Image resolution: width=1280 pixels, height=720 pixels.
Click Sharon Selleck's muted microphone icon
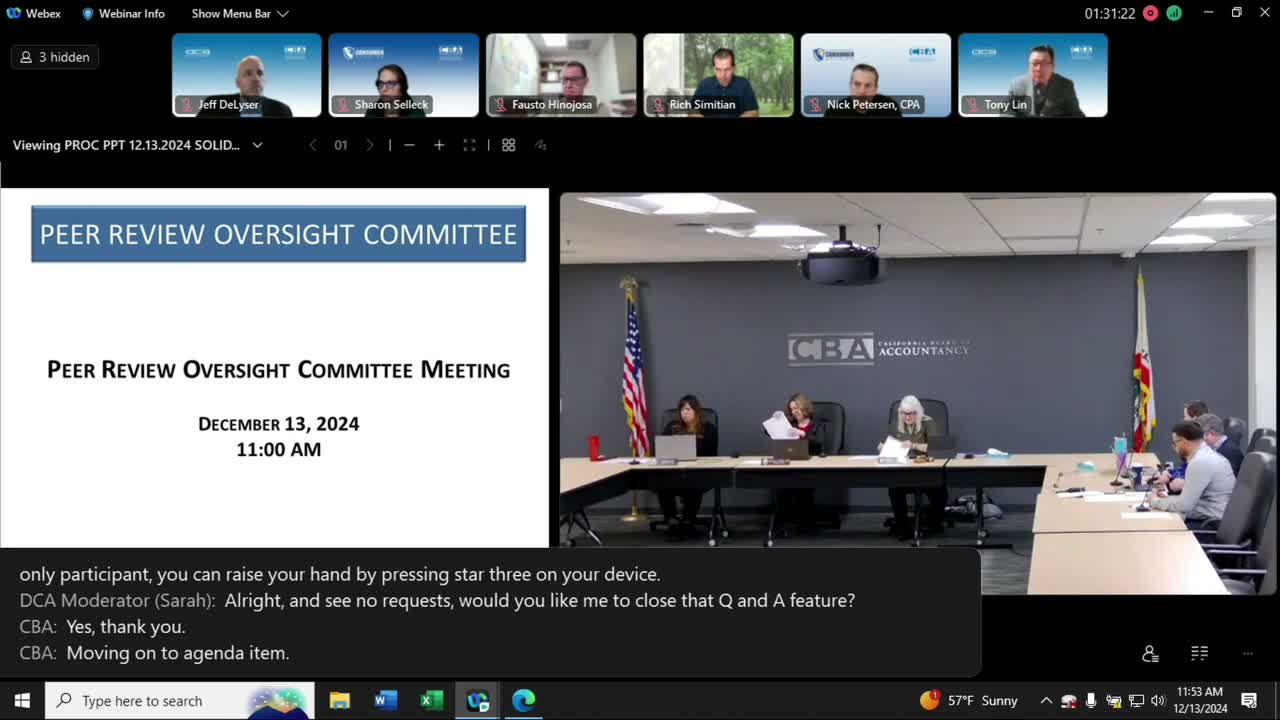pyautogui.click(x=343, y=104)
